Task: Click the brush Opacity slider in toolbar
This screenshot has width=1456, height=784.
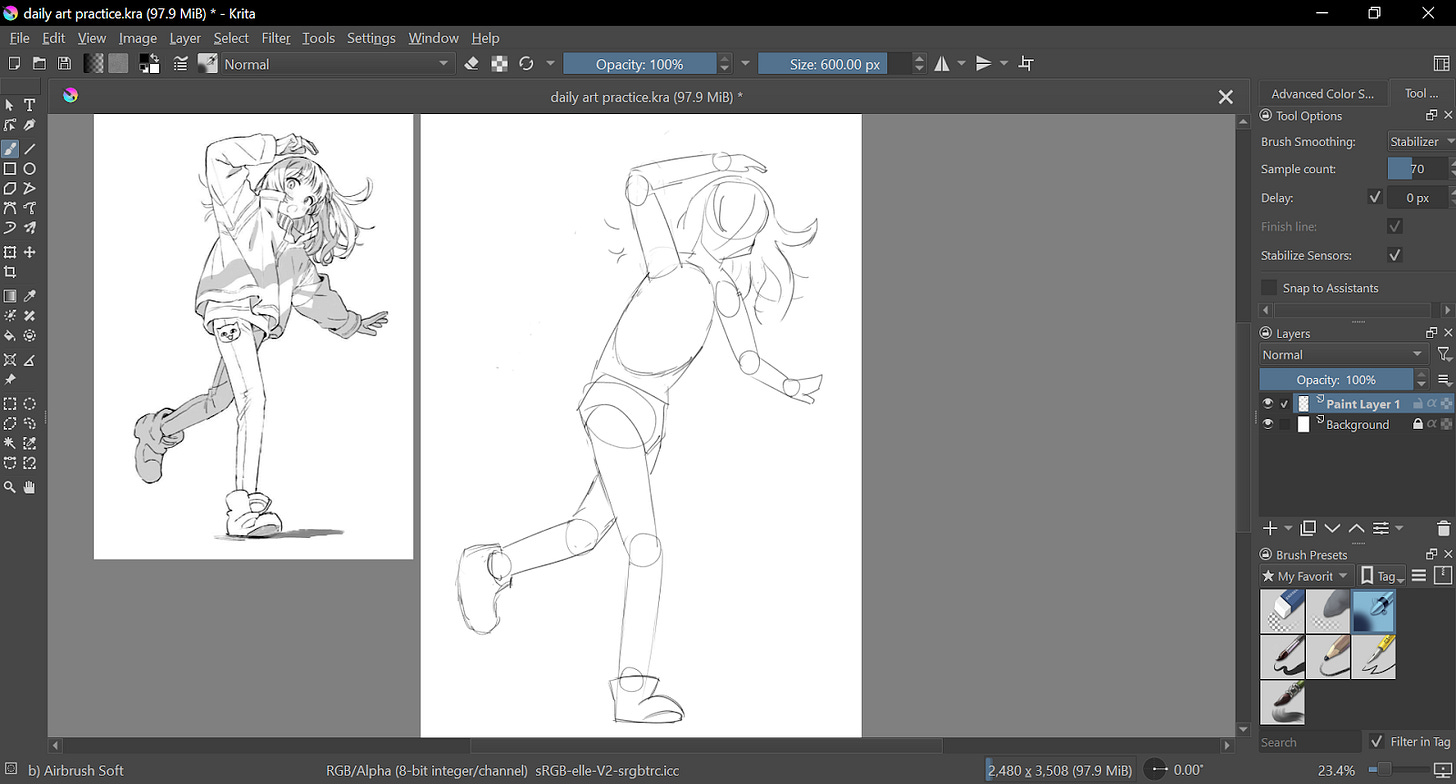Action: coord(640,64)
